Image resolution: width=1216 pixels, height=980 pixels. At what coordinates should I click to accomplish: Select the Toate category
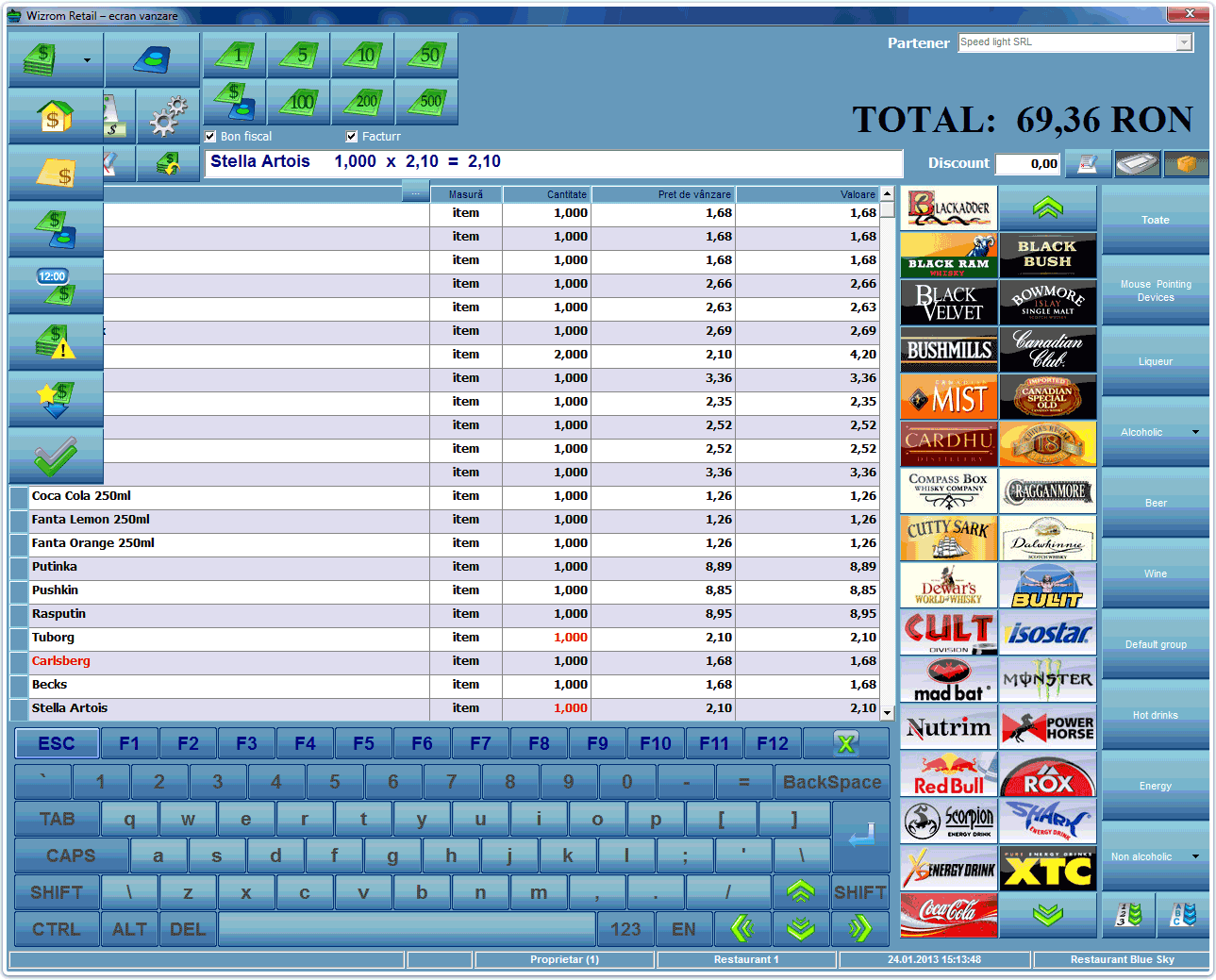[1156, 220]
